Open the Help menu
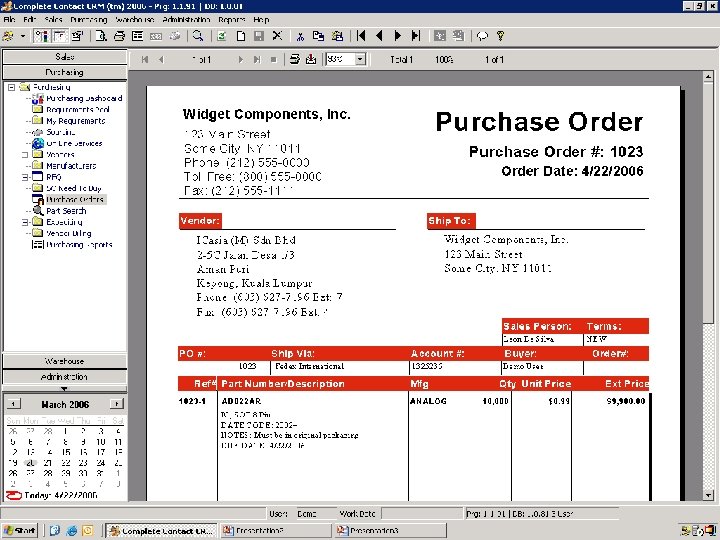Viewport: 720px width, 540px height. point(261,20)
